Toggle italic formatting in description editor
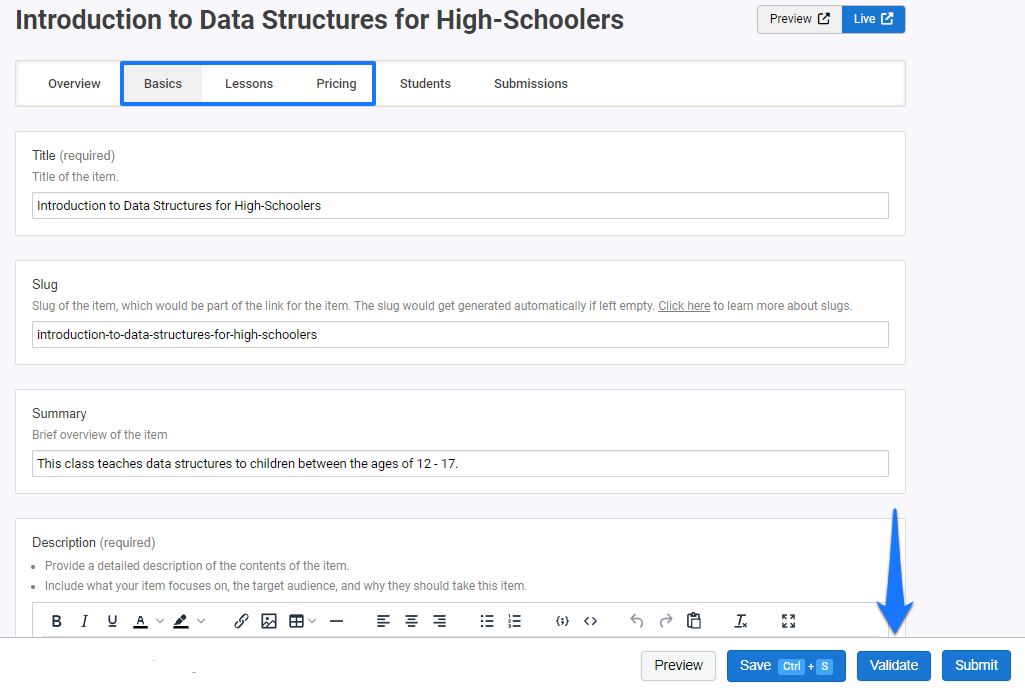This screenshot has height=691, width=1025. coord(84,621)
